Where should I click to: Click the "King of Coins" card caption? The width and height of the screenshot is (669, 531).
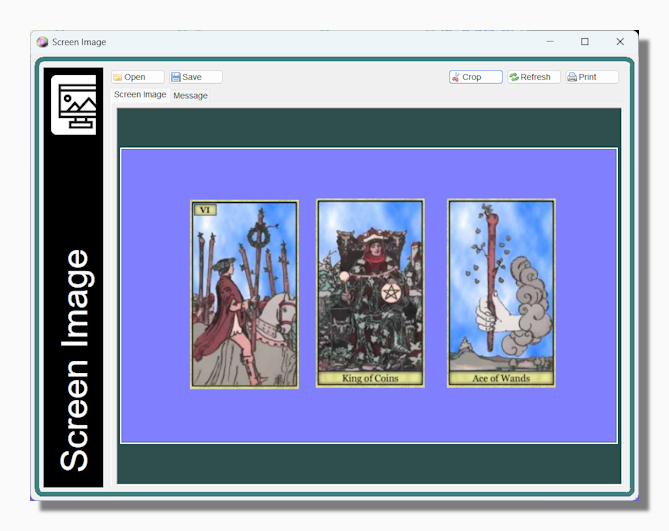point(370,378)
